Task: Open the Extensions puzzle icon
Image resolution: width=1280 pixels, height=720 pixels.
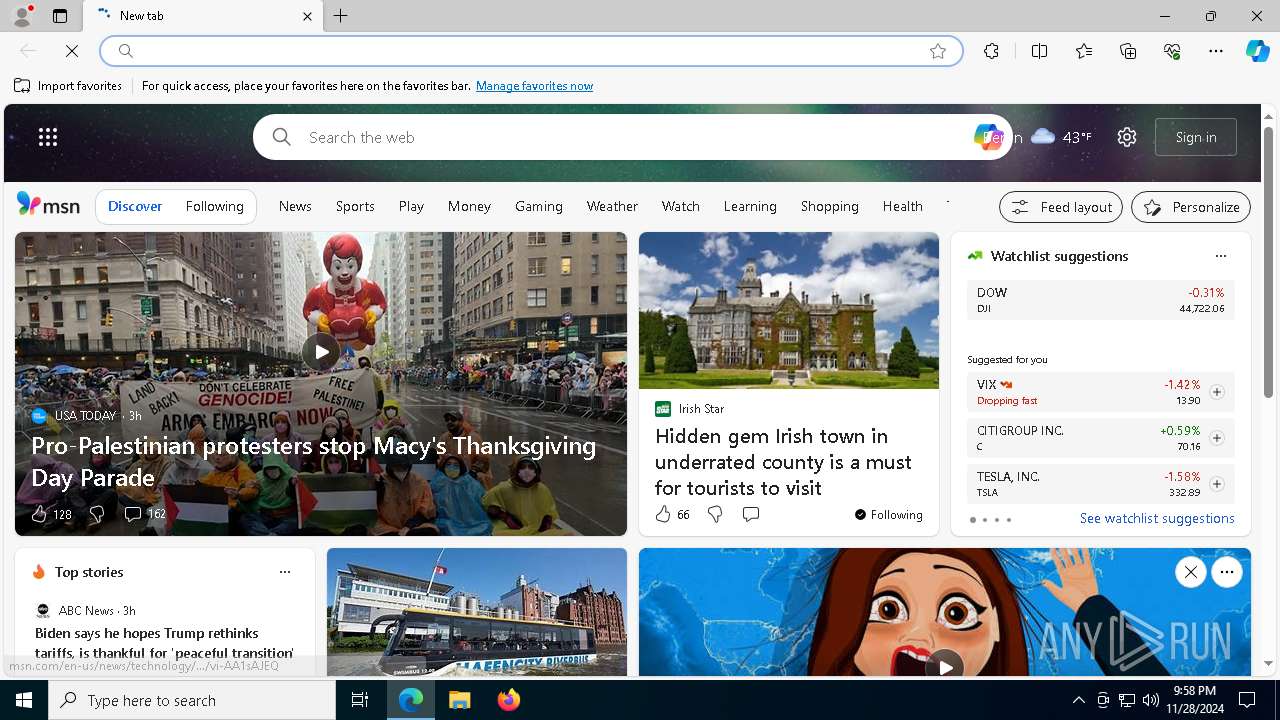Action: pos(991,51)
